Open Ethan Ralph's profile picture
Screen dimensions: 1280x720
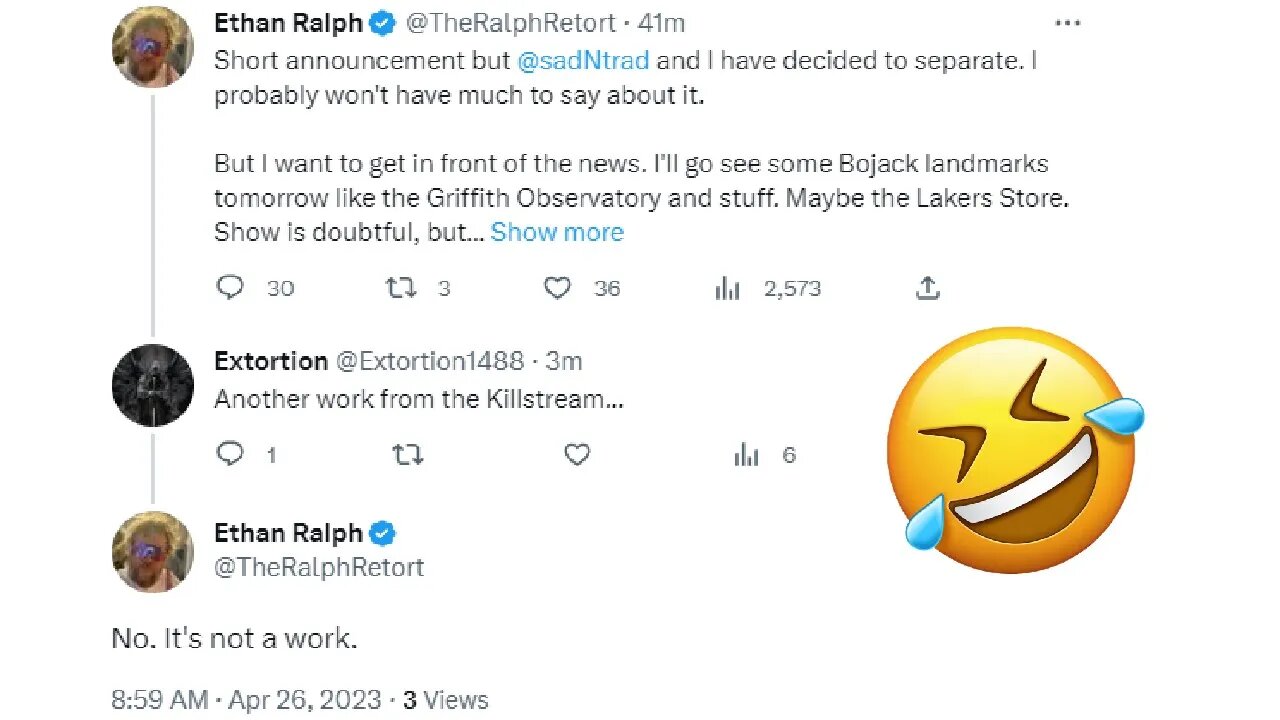click(x=152, y=47)
